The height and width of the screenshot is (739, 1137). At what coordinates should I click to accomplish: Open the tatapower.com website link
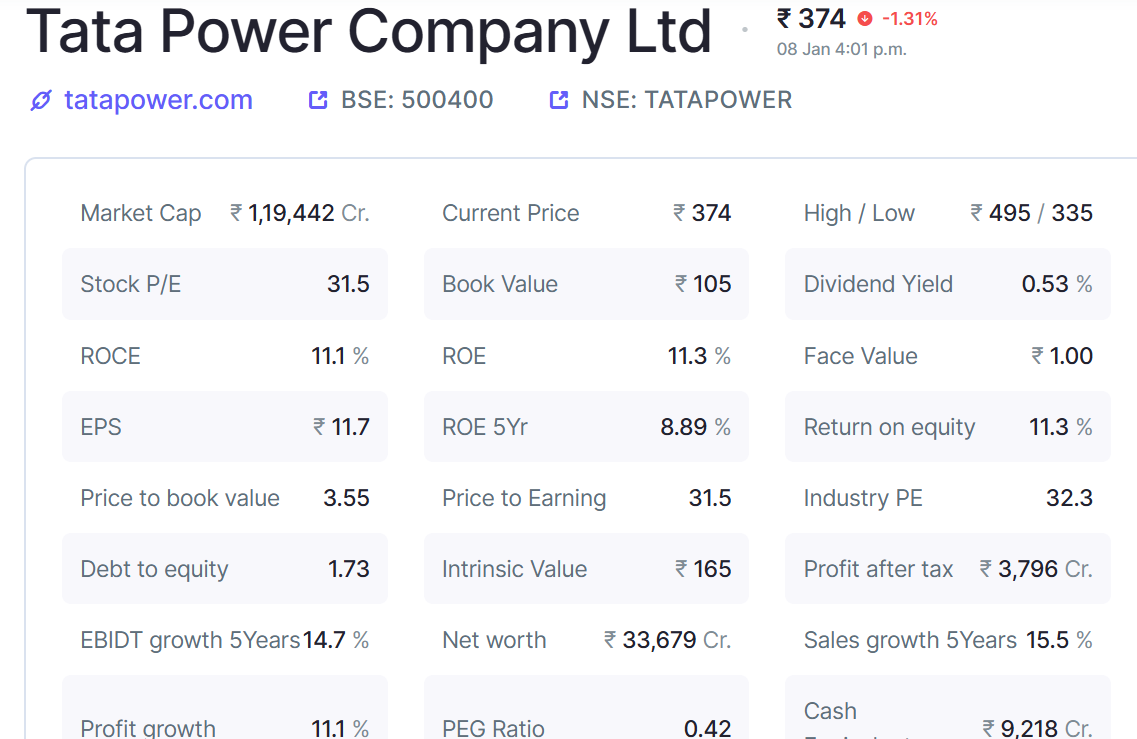(158, 100)
